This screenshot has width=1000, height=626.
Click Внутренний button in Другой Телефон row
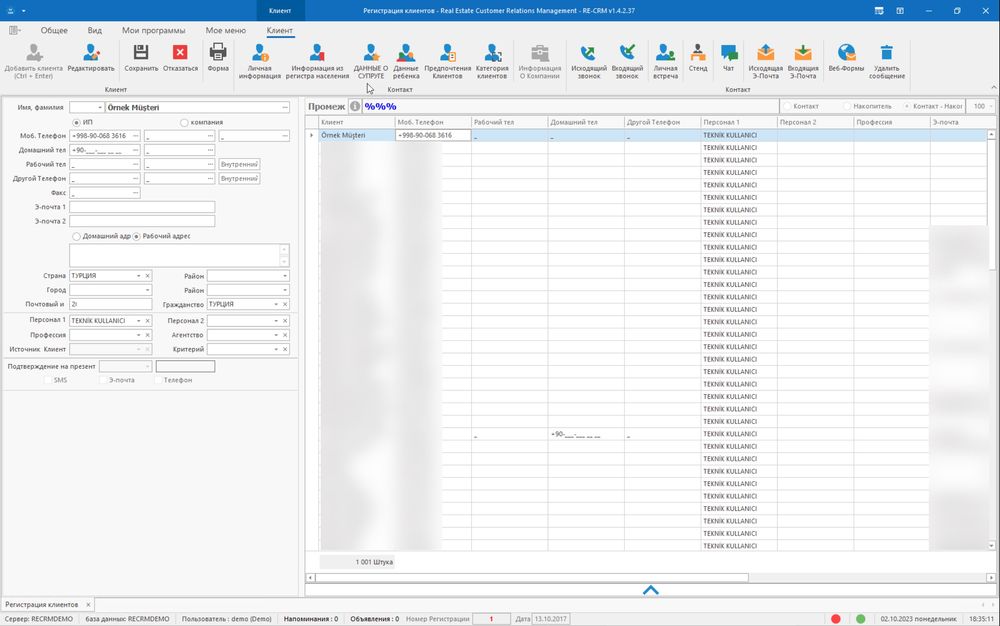click(239, 178)
